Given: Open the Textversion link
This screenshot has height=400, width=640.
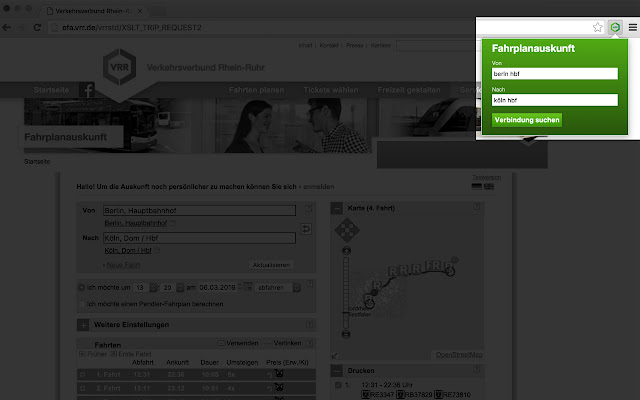Looking at the screenshot, I should click(487, 177).
